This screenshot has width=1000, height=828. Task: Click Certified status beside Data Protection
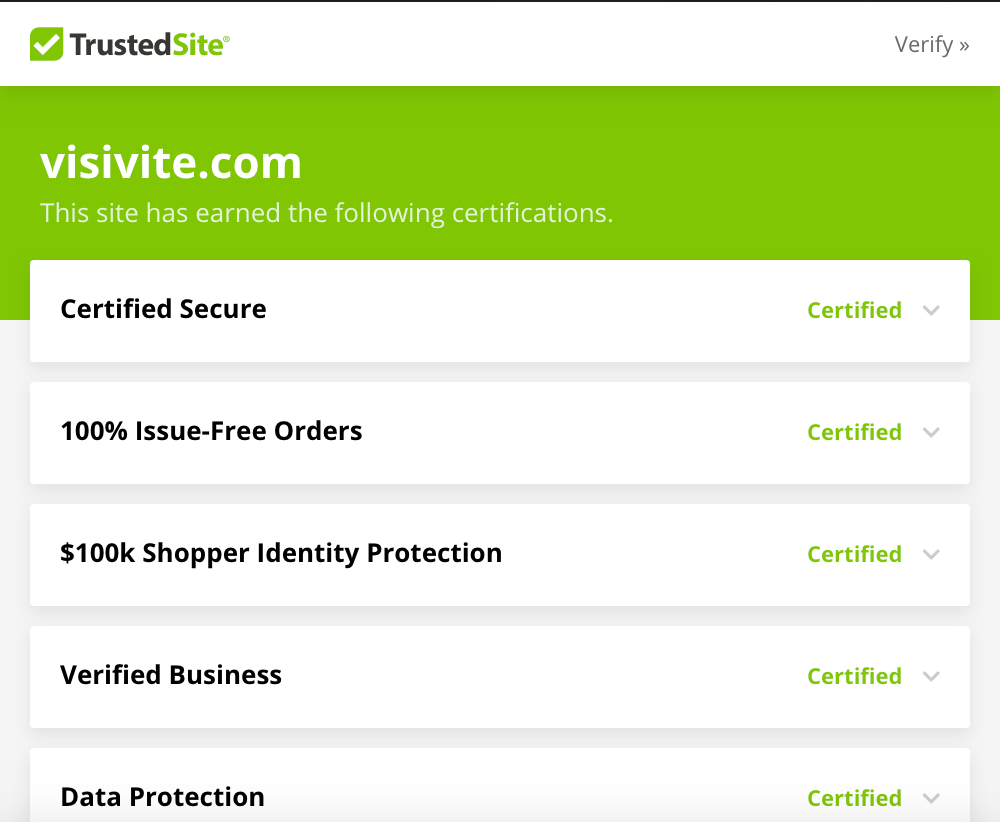(x=854, y=798)
